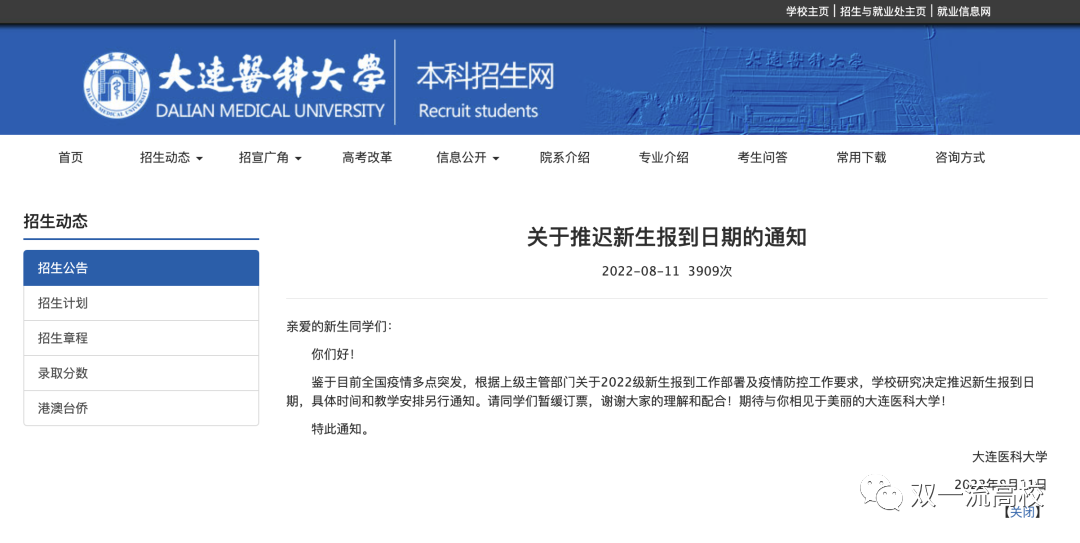The height and width of the screenshot is (543, 1080).
Task: Click the 关闭 link below the notice
Action: (x=1021, y=512)
